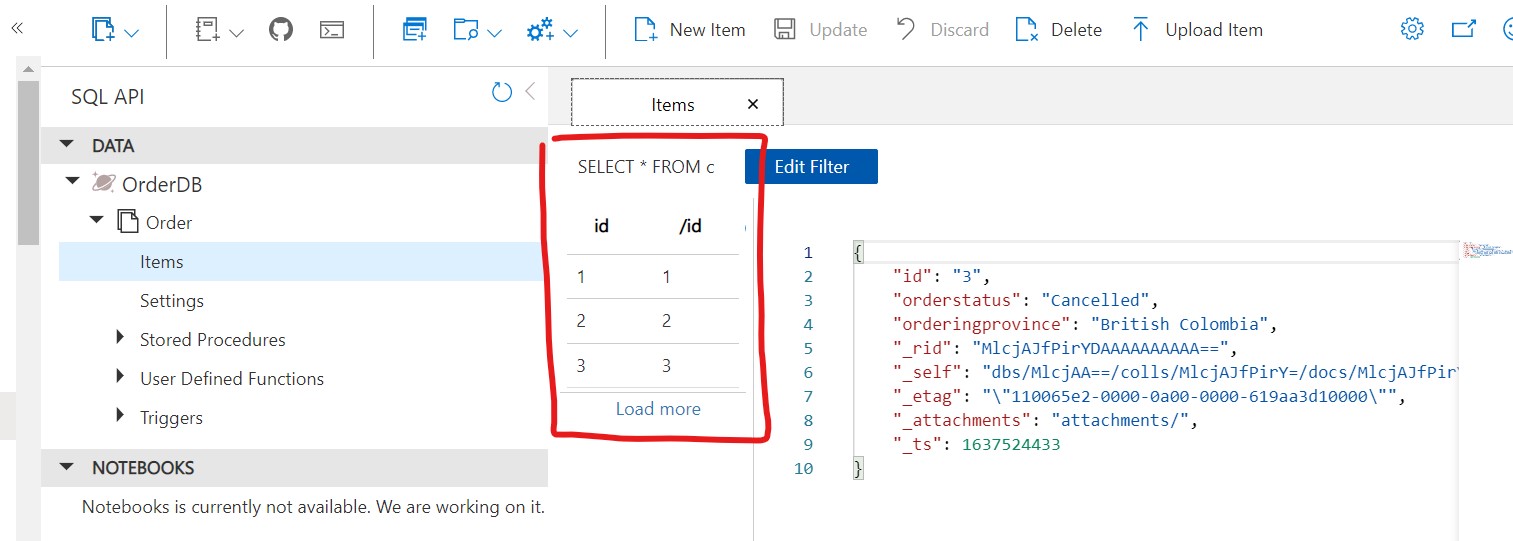Collapse the NOTEBOOKS section
The width and height of the screenshot is (1513, 541).
67,467
